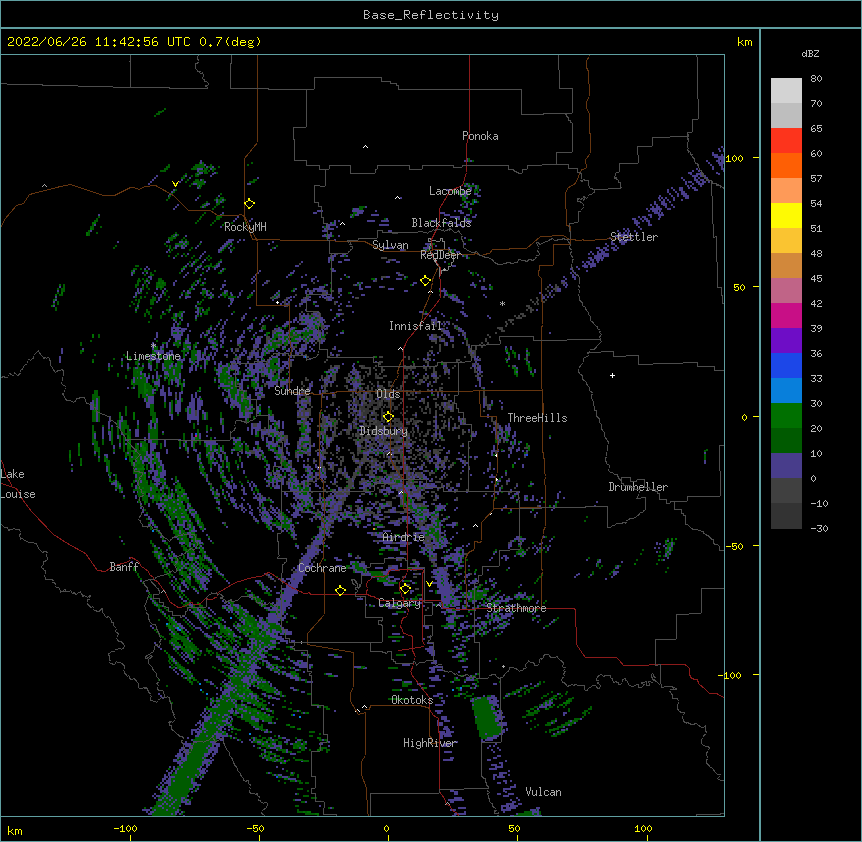Click the green rectangular echo near HighRiver

487,718
